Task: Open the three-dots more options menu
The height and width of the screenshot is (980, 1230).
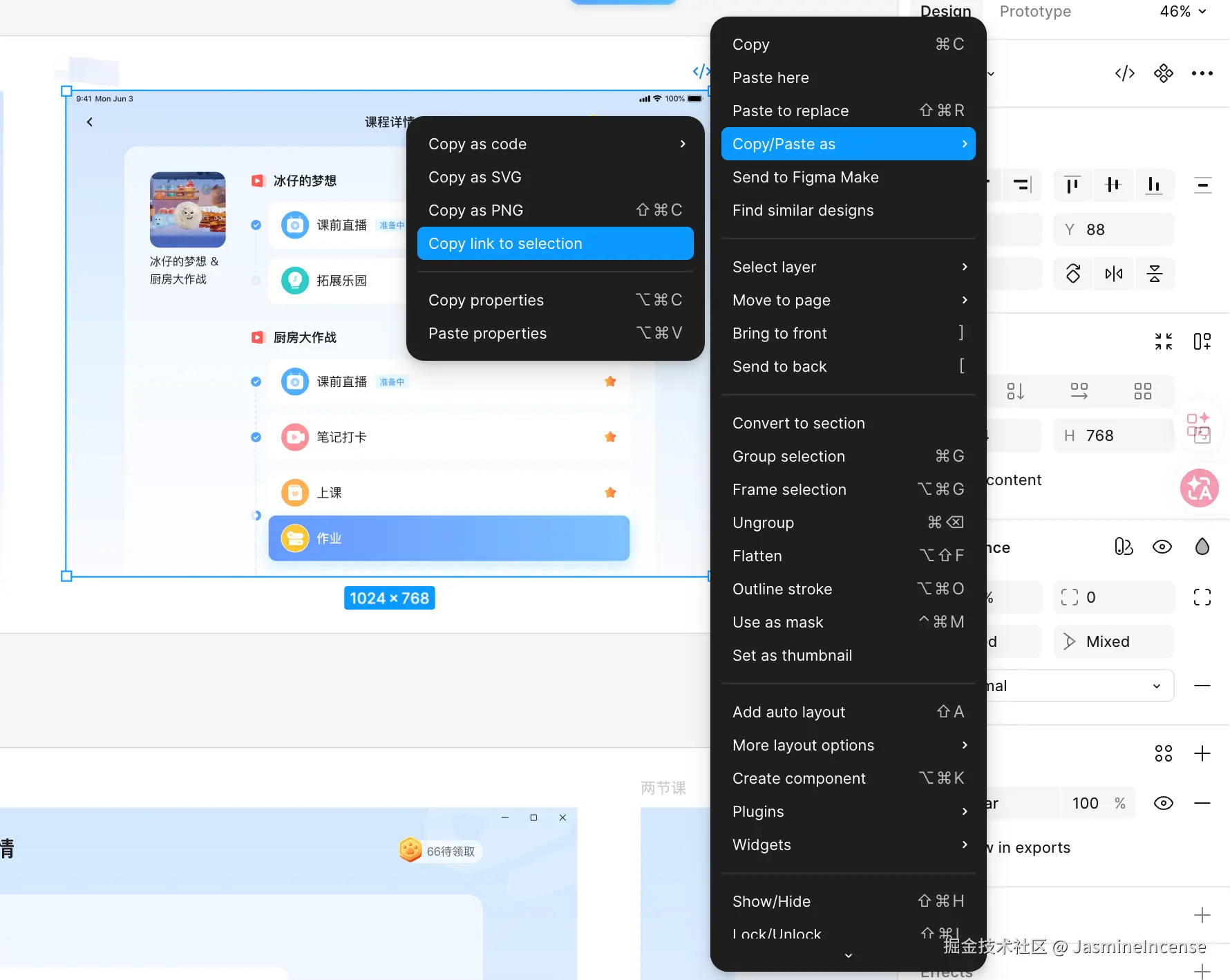Action: click(1202, 73)
